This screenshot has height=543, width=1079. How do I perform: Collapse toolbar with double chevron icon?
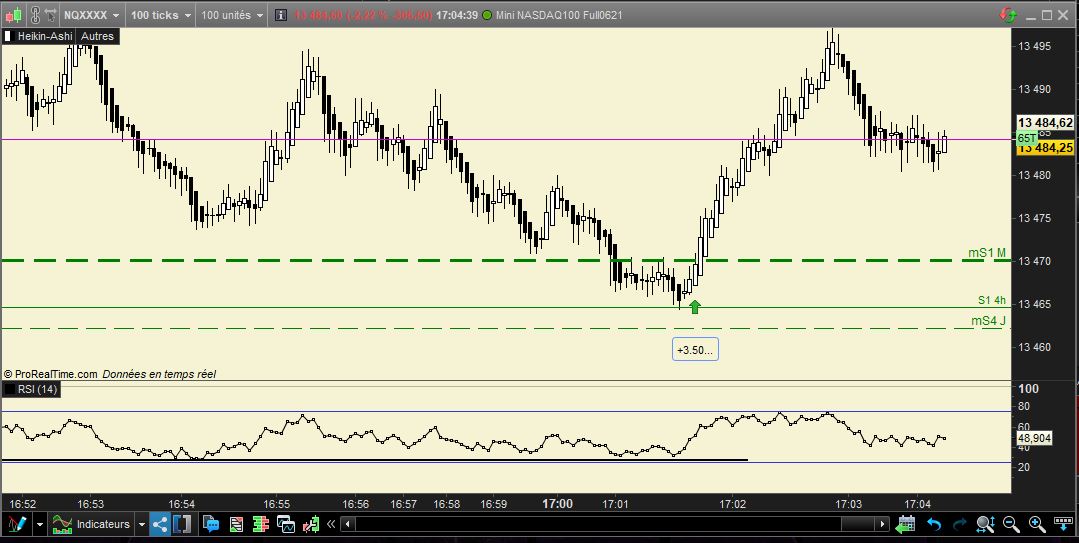coord(331,524)
